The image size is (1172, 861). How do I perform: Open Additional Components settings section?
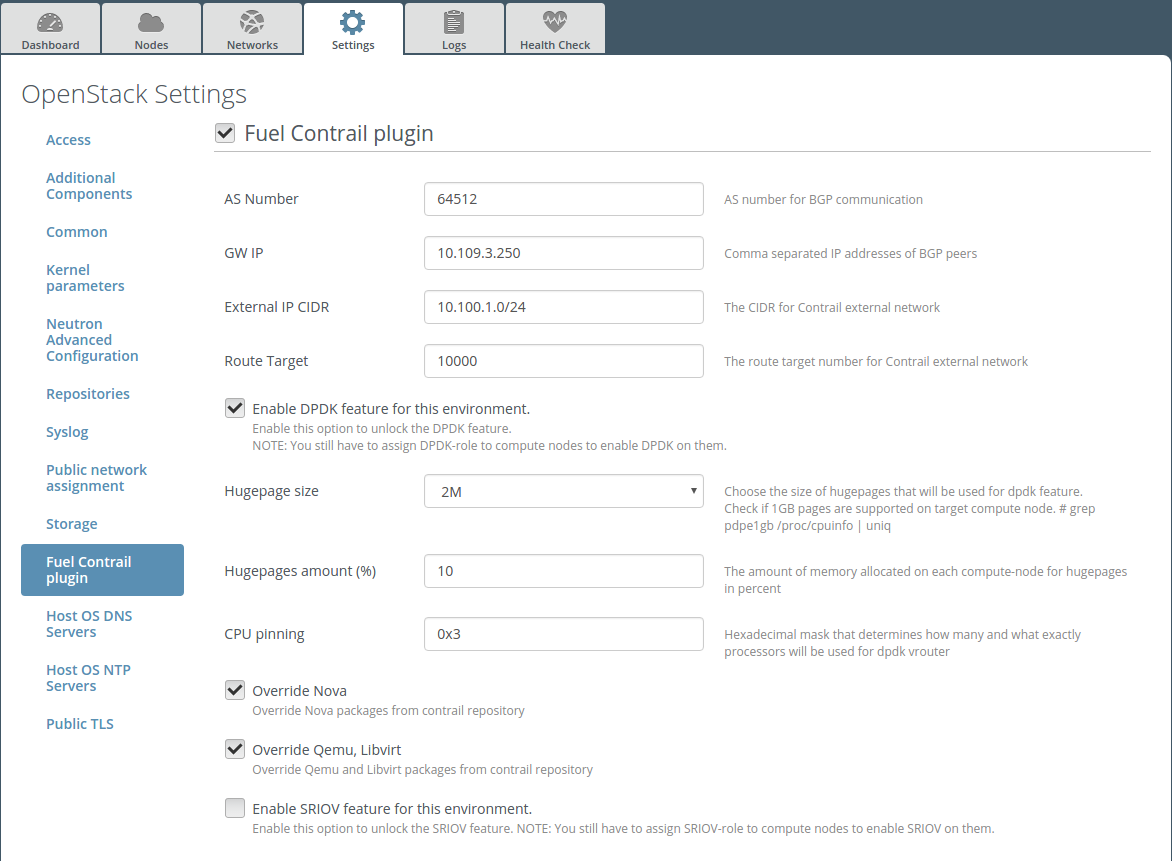tap(89, 186)
